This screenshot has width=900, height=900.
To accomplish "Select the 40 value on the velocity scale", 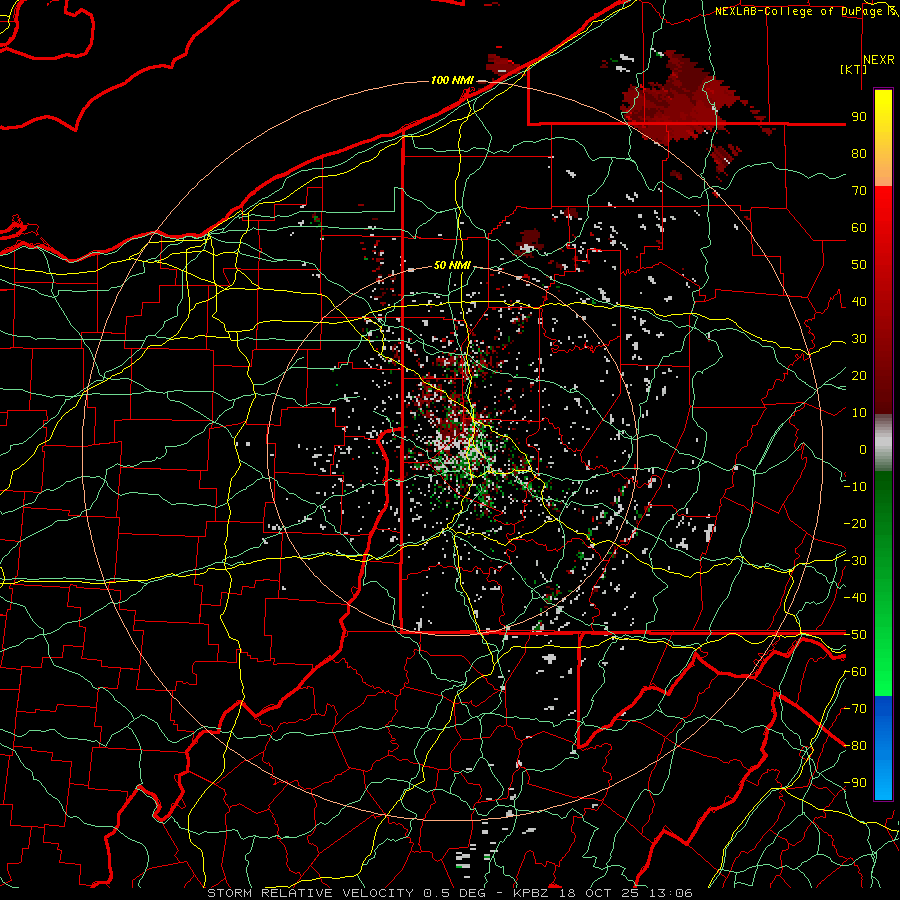I will tap(859, 302).
